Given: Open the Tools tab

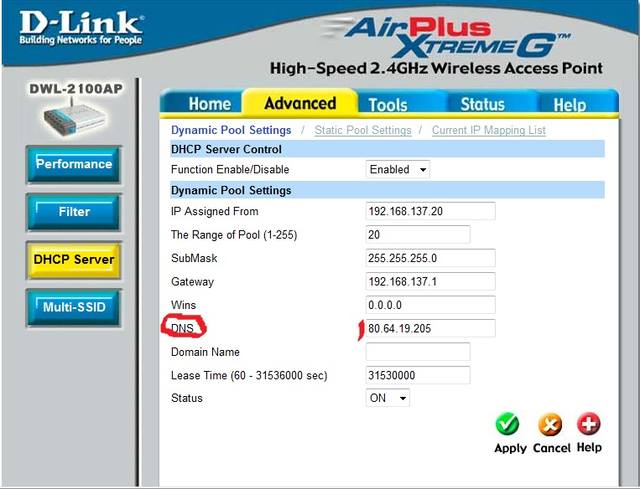Looking at the screenshot, I should tap(388, 105).
